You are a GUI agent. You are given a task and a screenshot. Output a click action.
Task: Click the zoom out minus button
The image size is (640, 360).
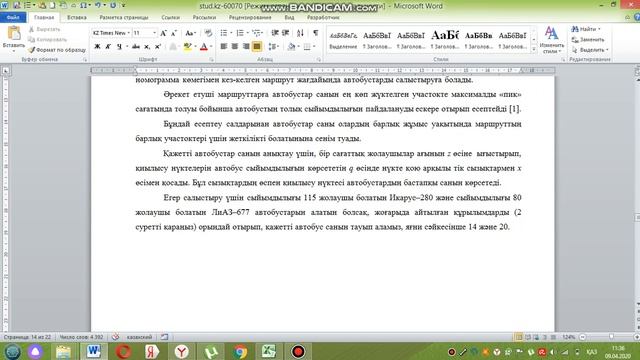click(x=583, y=337)
